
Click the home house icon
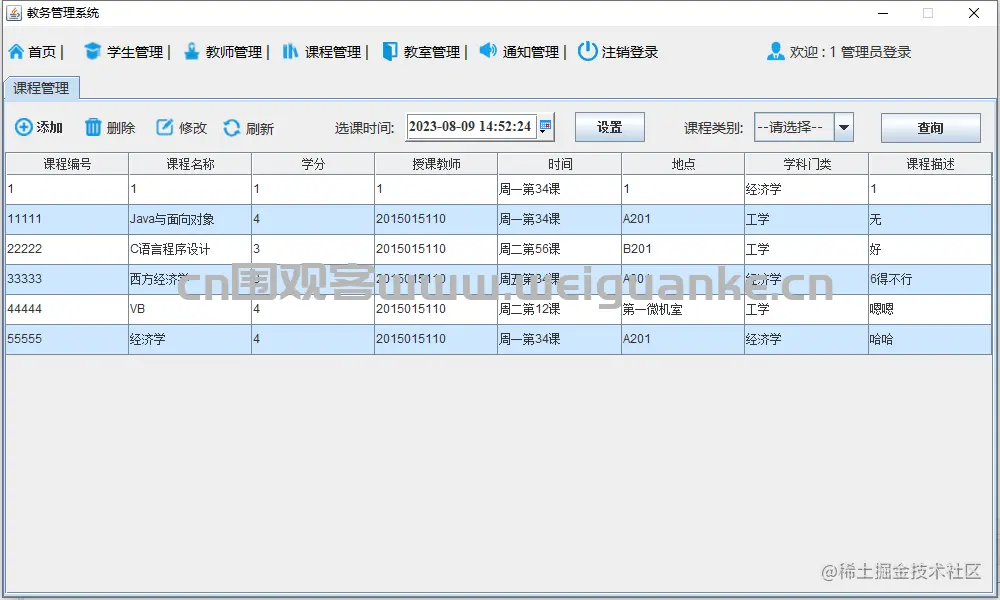(17, 52)
